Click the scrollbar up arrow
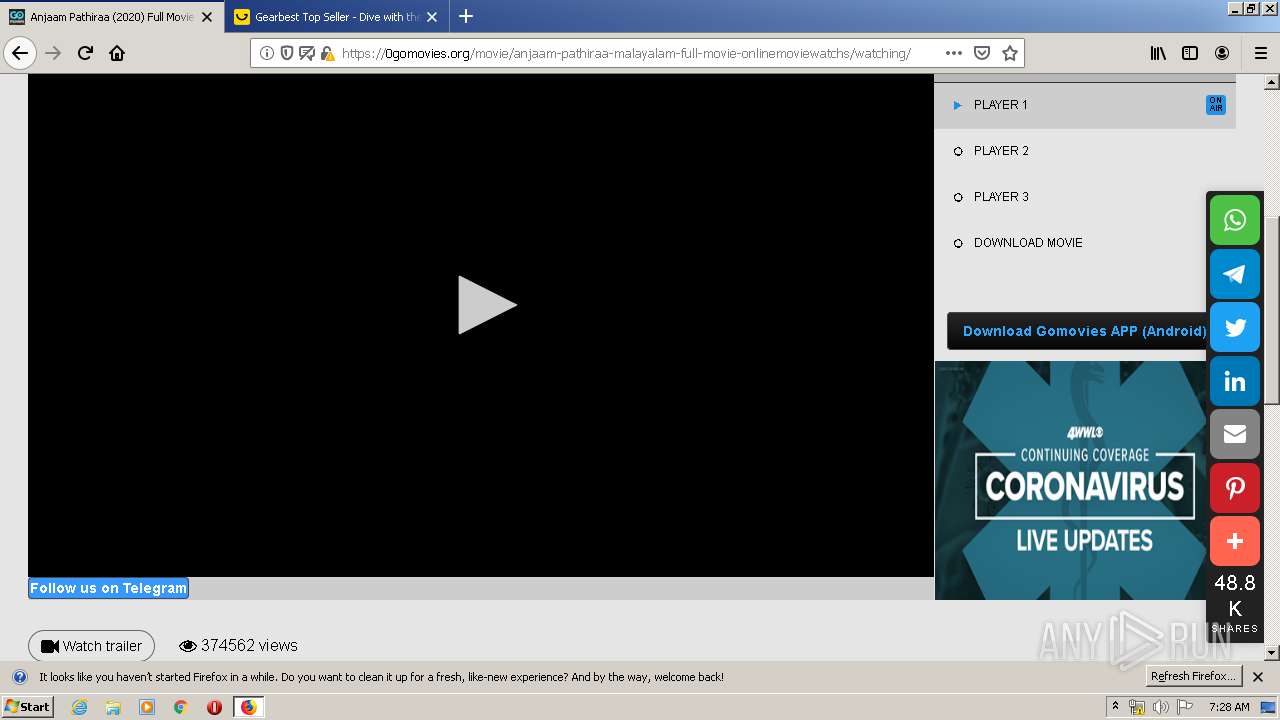This screenshot has height=720, width=1280. click(x=1272, y=82)
